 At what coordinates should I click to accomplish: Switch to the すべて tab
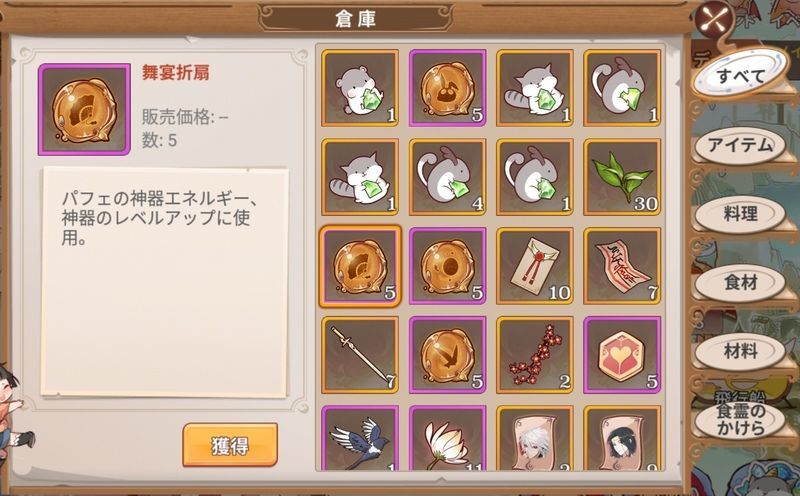741,77
